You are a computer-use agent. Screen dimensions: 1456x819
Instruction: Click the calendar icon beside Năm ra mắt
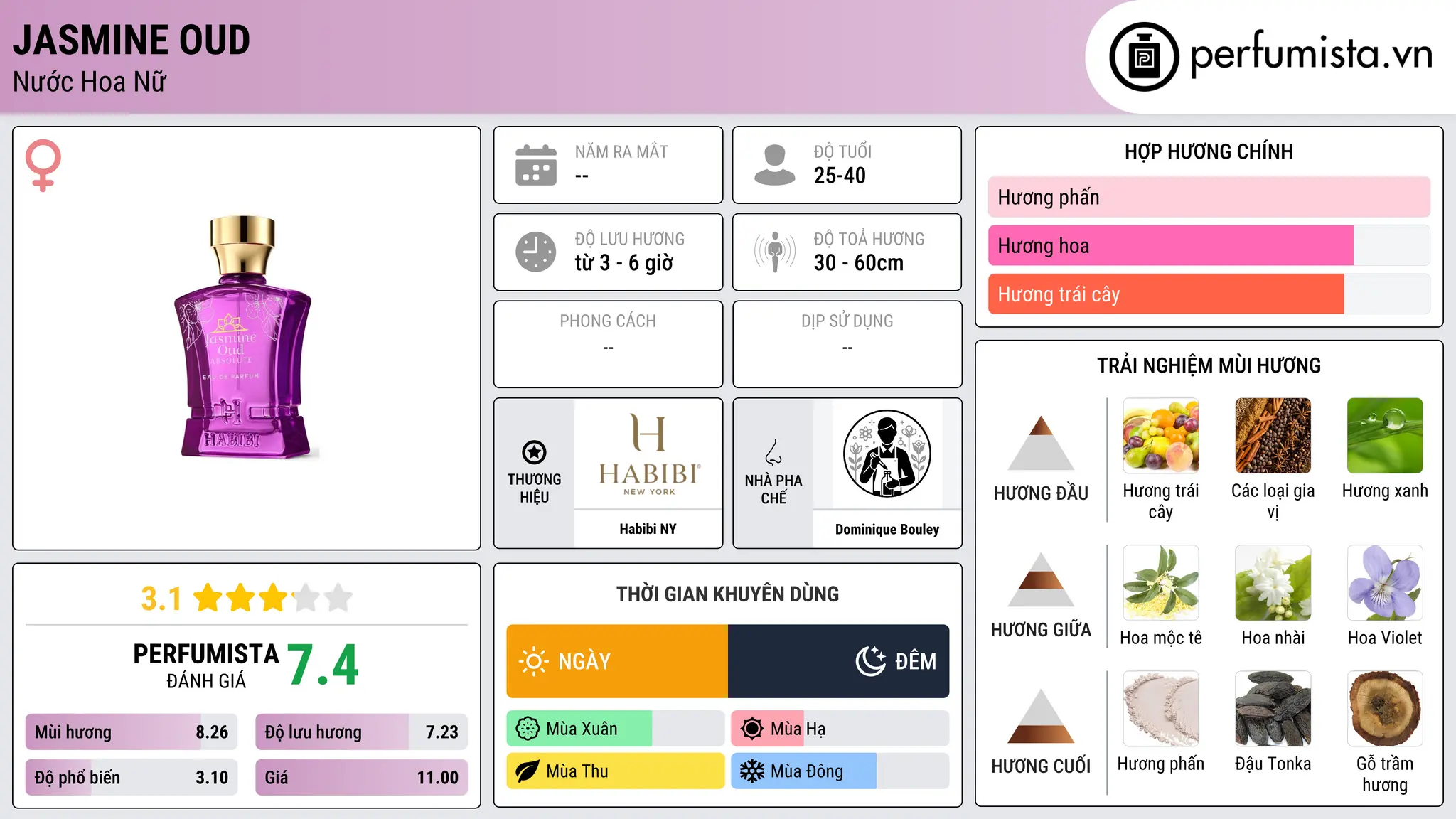(536, 165)
